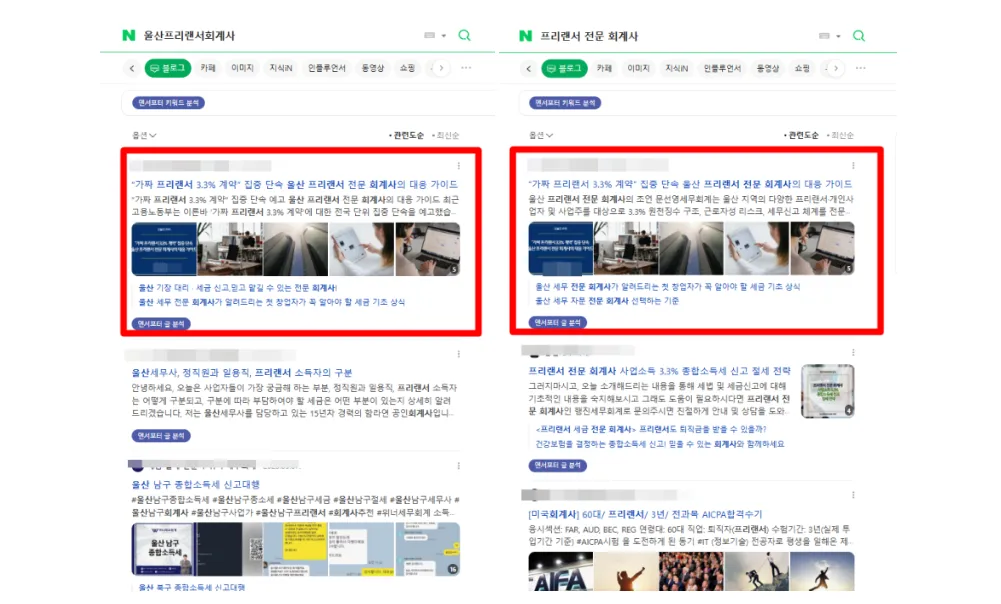The image size is (1001, 604).
Task: Open the 가짜 프리랜서 3.3% 계약 title in 울산프리랜서회계사 panel
Action: coord(294,185)
